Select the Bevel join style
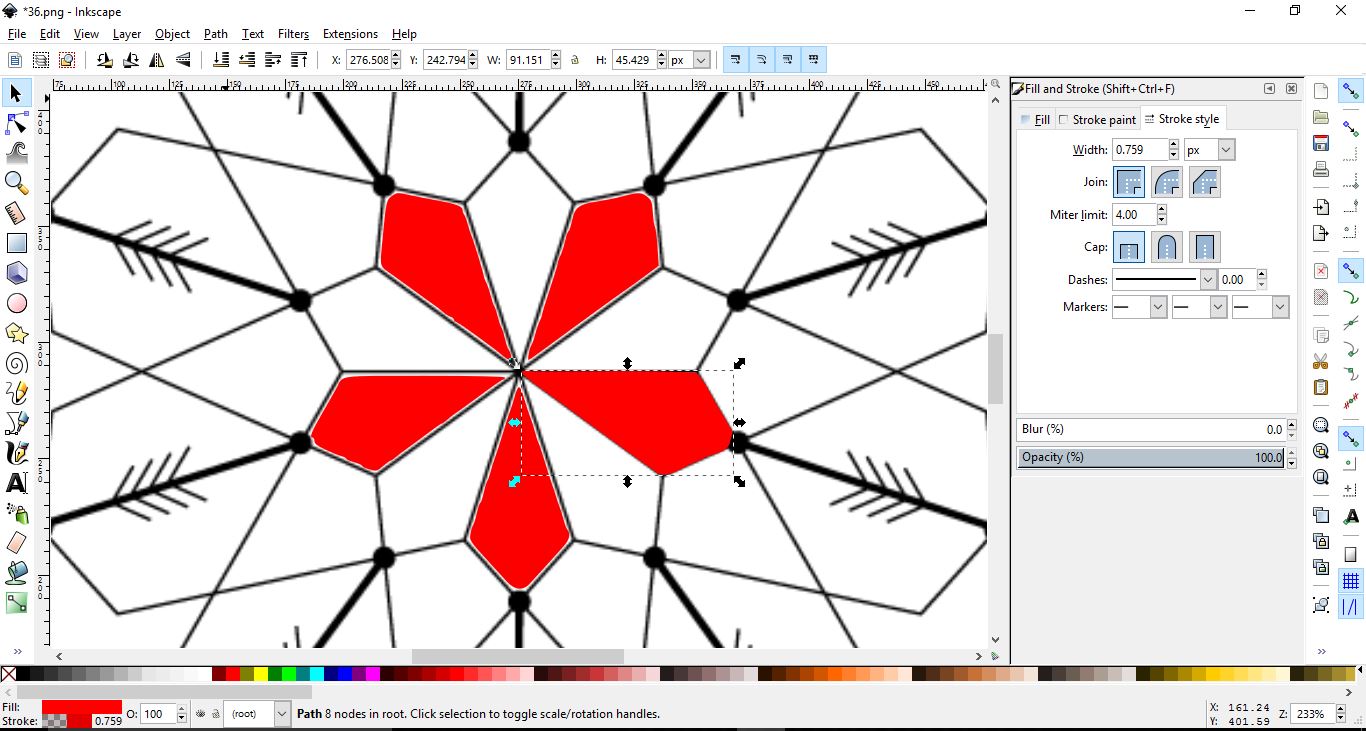Image resolution: width=1366 pixels, height=731 pixels. [1205, 182]
